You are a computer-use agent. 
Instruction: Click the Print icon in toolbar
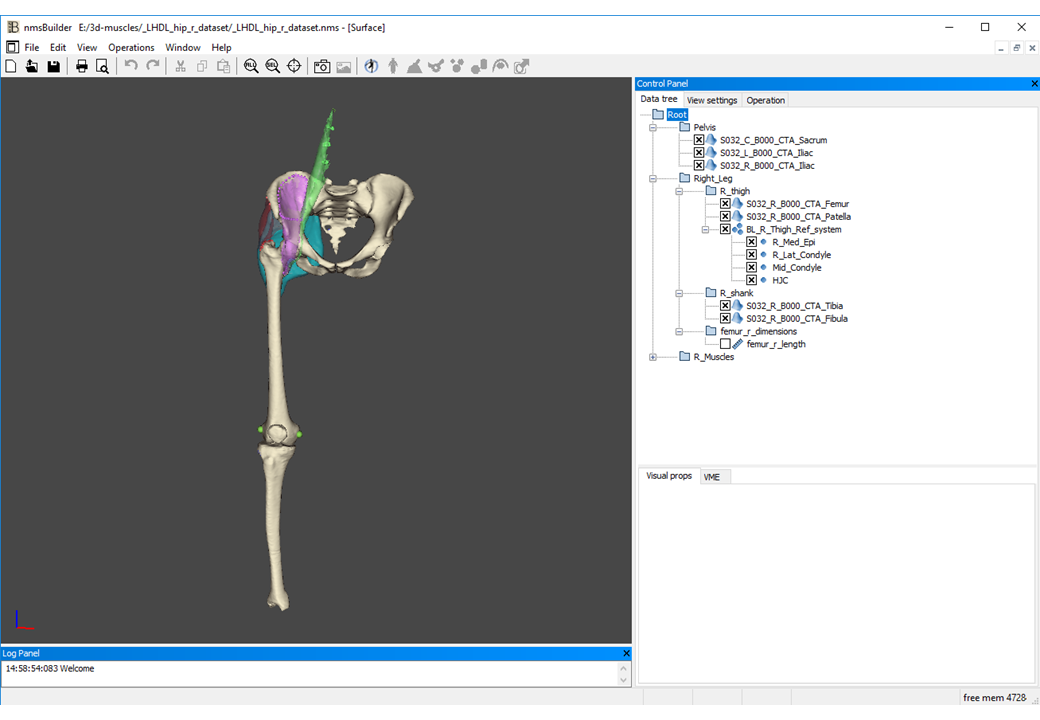[x=82, y=67]
